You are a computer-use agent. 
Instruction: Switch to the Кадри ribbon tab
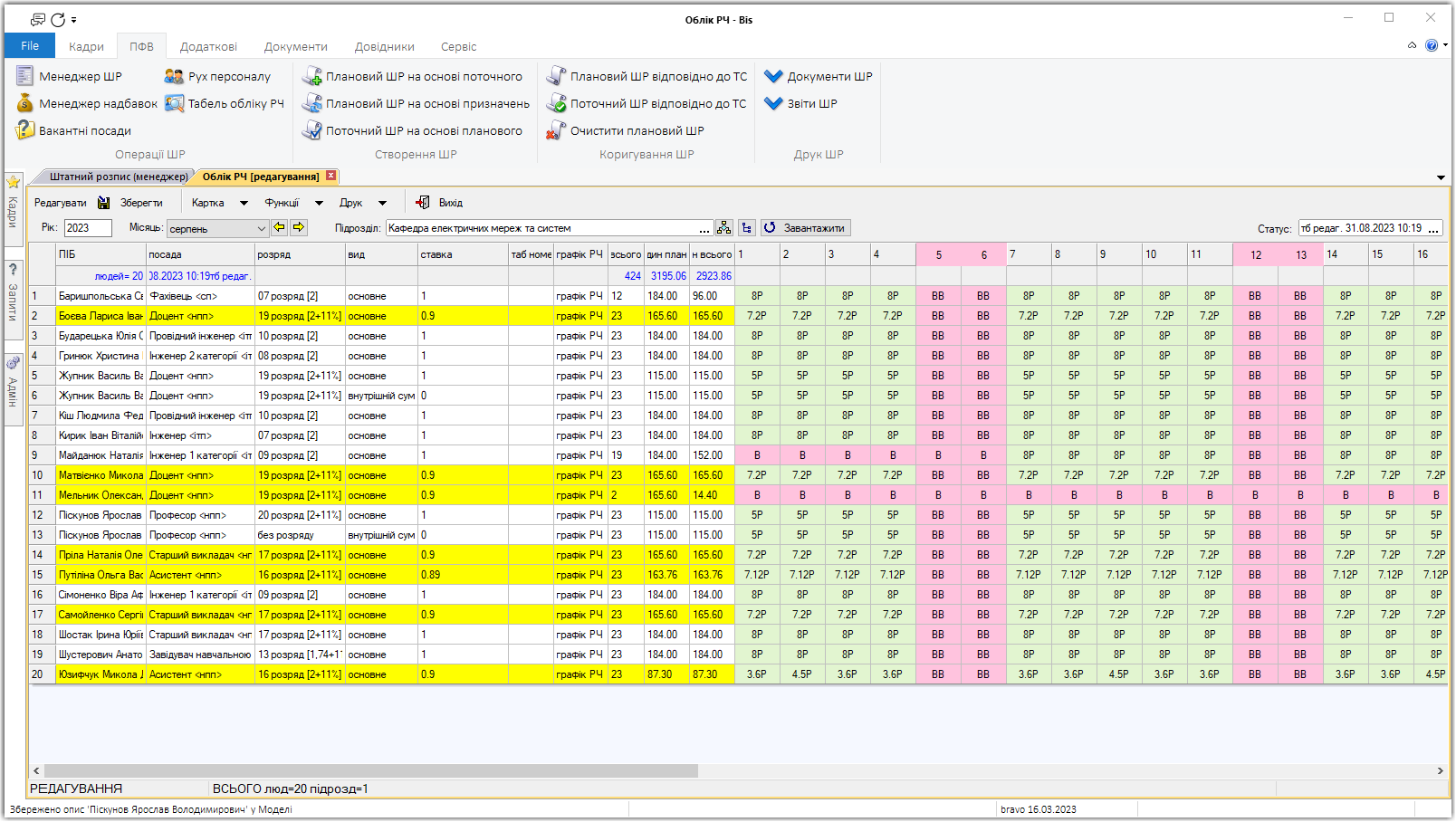coord(86,46)
